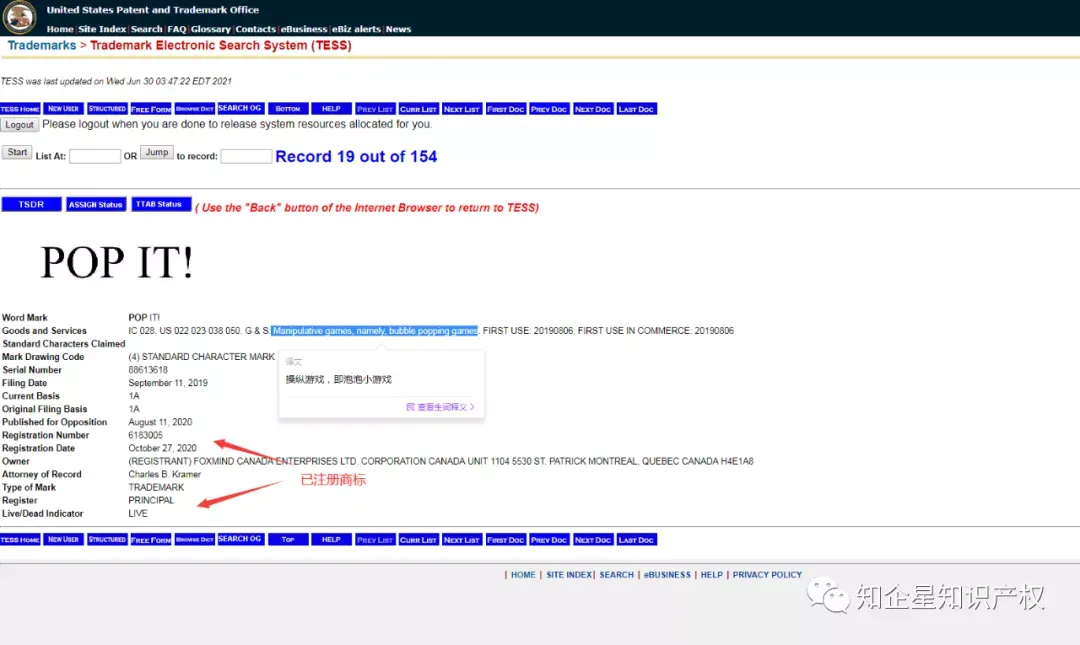Image resolution: width=1080 pixels, height=645 pixels.
Task: Follow the Trademarks breadcrumb link
Action: tap(41, 45)
